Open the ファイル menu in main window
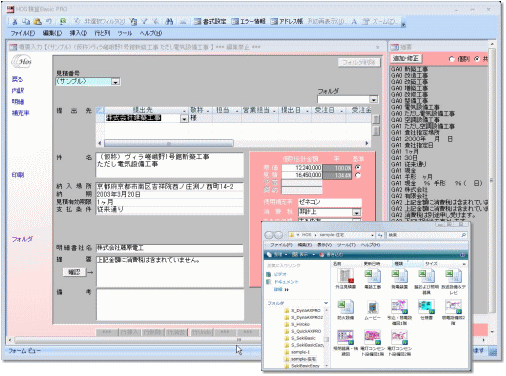 coord(23,33)
